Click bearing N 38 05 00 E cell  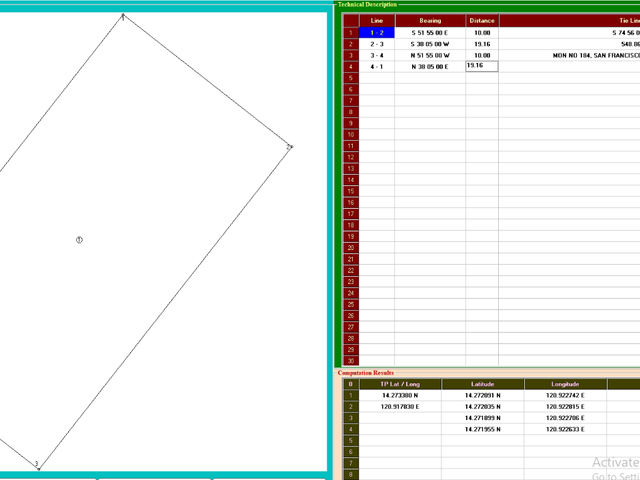430,67
